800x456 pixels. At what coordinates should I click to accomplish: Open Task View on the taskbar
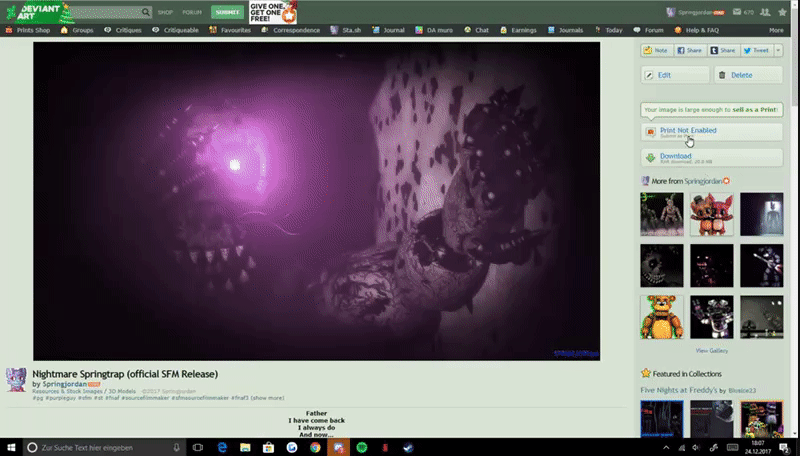pos(198,447)
